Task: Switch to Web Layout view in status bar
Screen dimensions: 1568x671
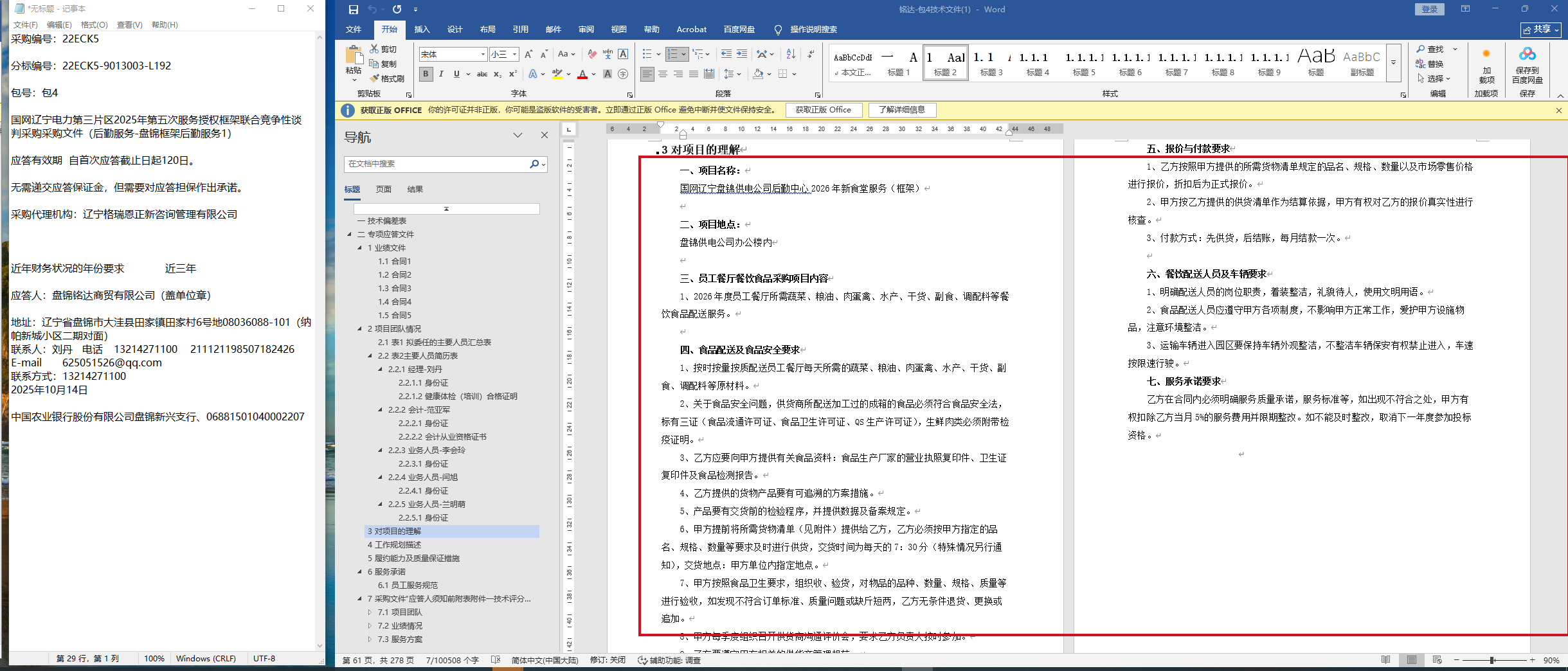Action: [1437, 660]
